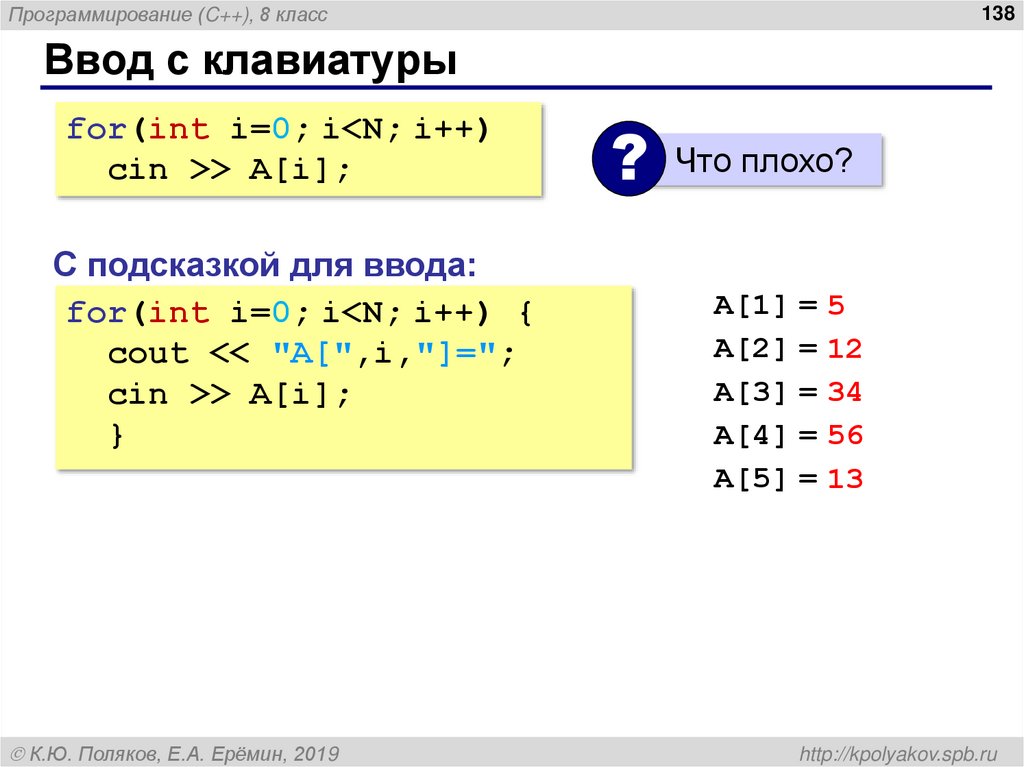Click the output line 'A[2] = 12'
The height and width of the screenshot is (767, 1024).
coord(788,348)
